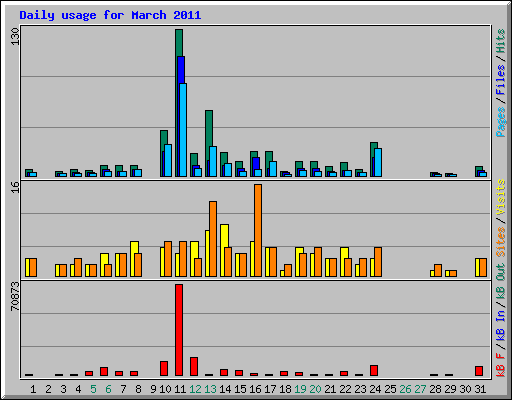Click day '16' on the x-axis
Screen dimensions: 512x400
coord(255,389)
